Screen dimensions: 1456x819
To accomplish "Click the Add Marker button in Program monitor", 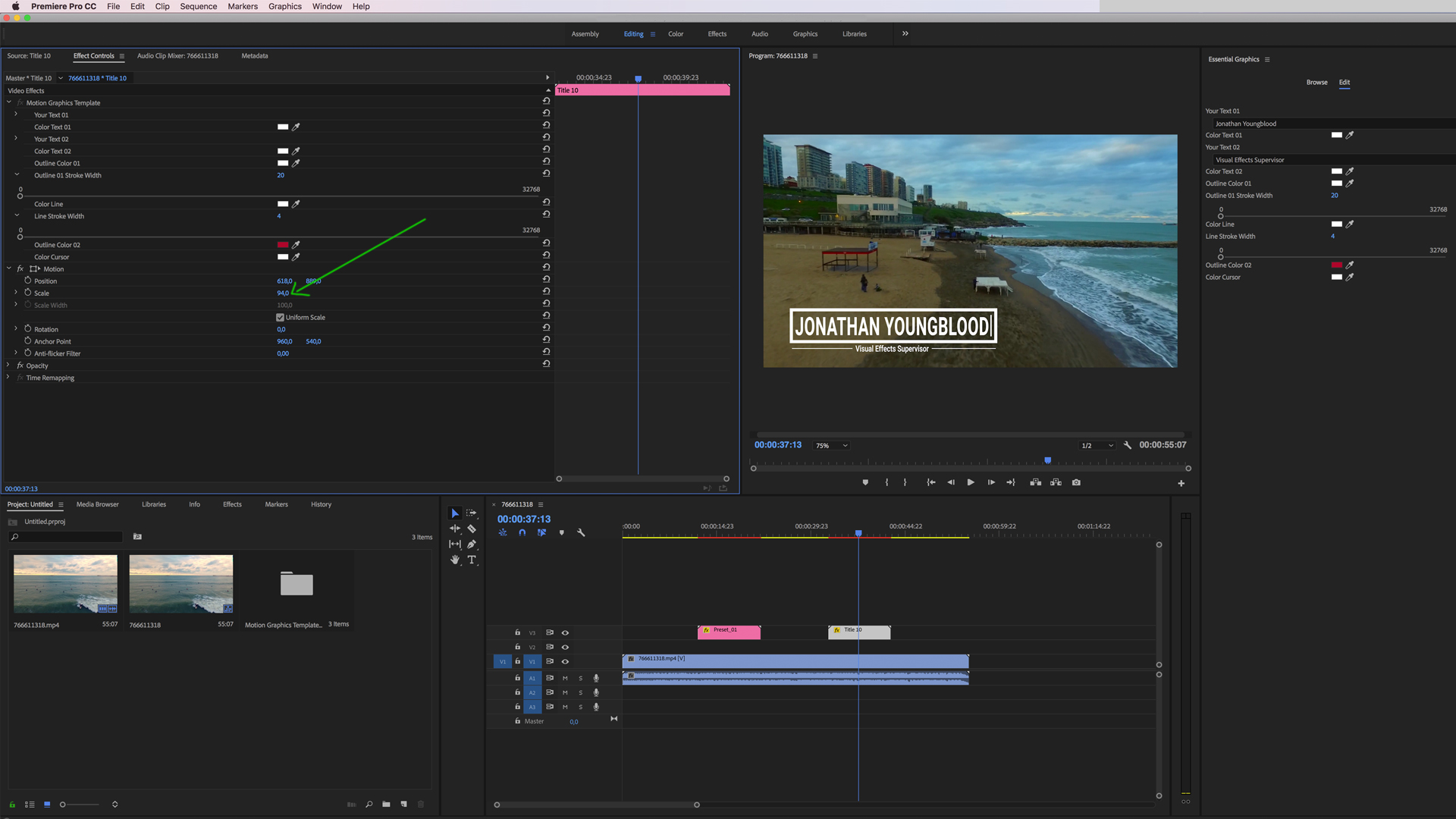I will [x=865, y=482].
